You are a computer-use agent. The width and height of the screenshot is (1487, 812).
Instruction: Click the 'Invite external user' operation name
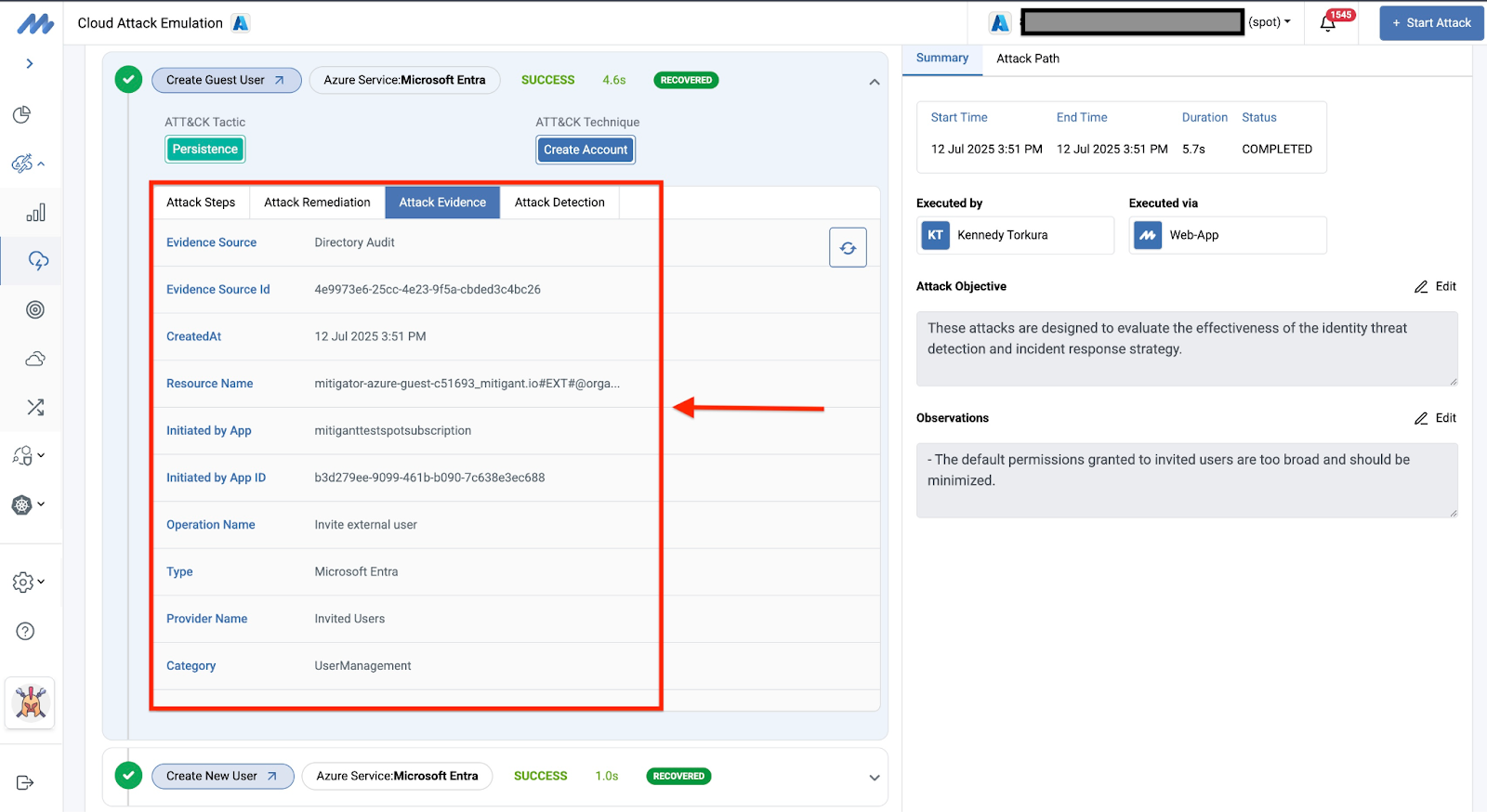point(365,525)
